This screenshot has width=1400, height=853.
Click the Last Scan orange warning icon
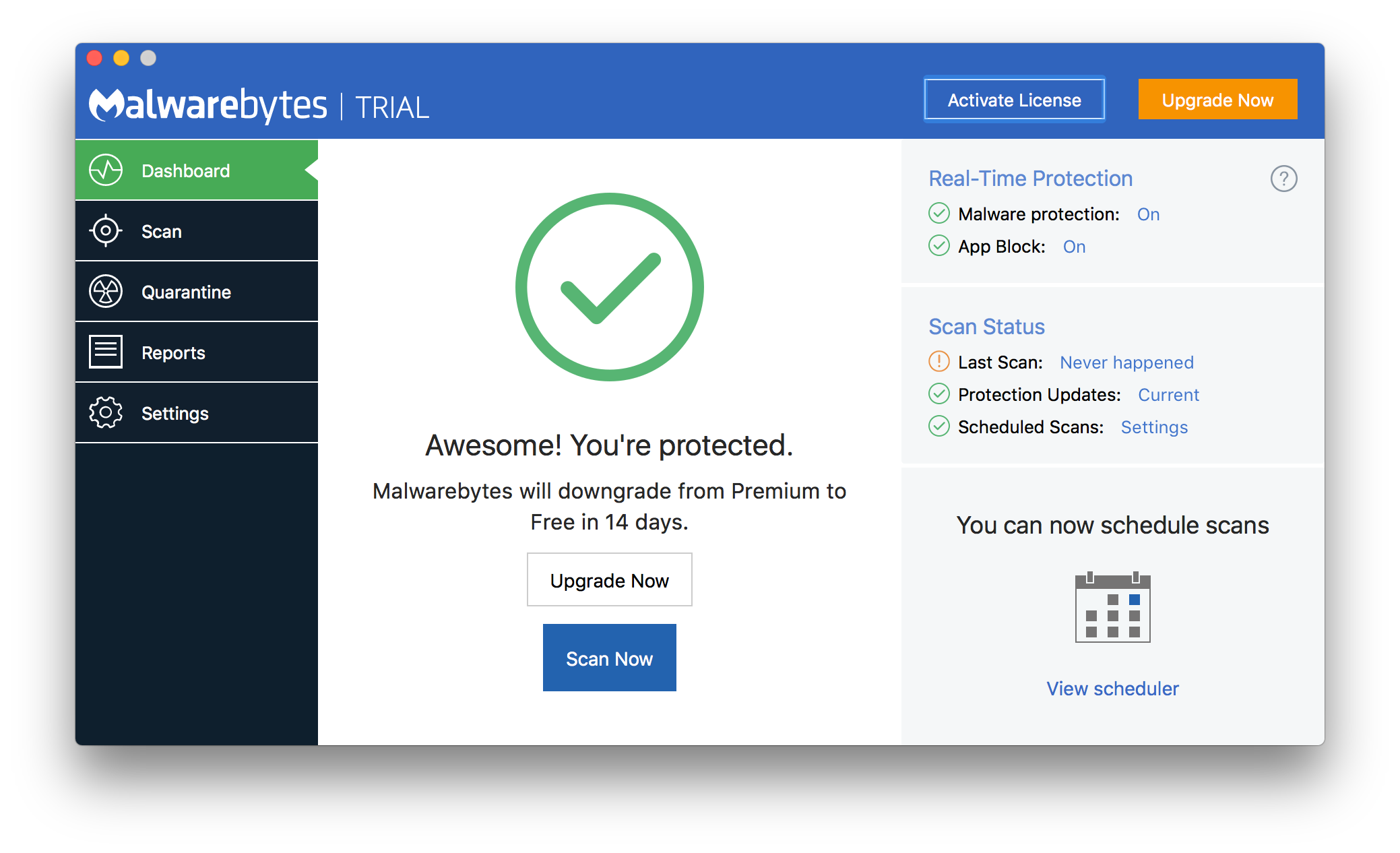938,362
